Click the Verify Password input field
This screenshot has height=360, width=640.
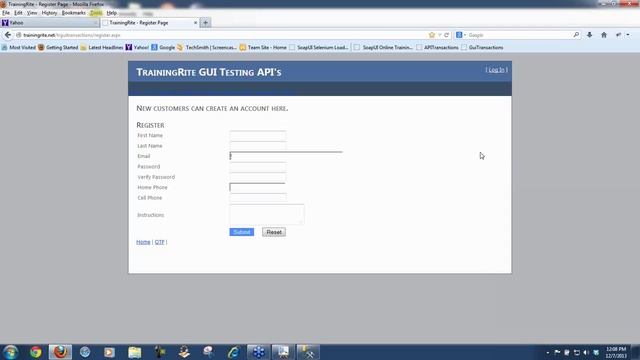tap(258, 177)
